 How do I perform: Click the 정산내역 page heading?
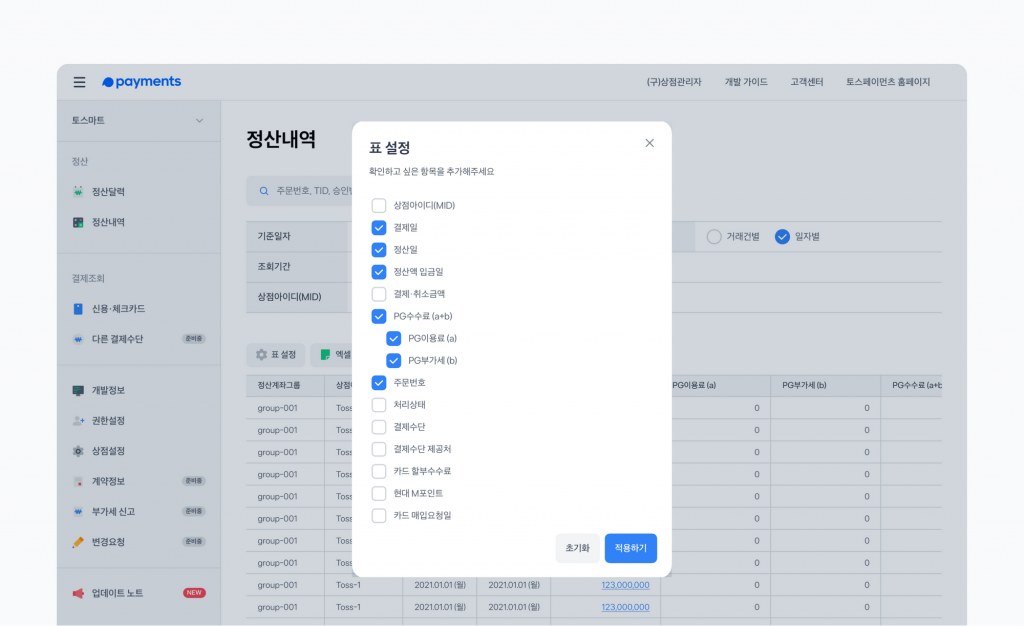(281, 140)
